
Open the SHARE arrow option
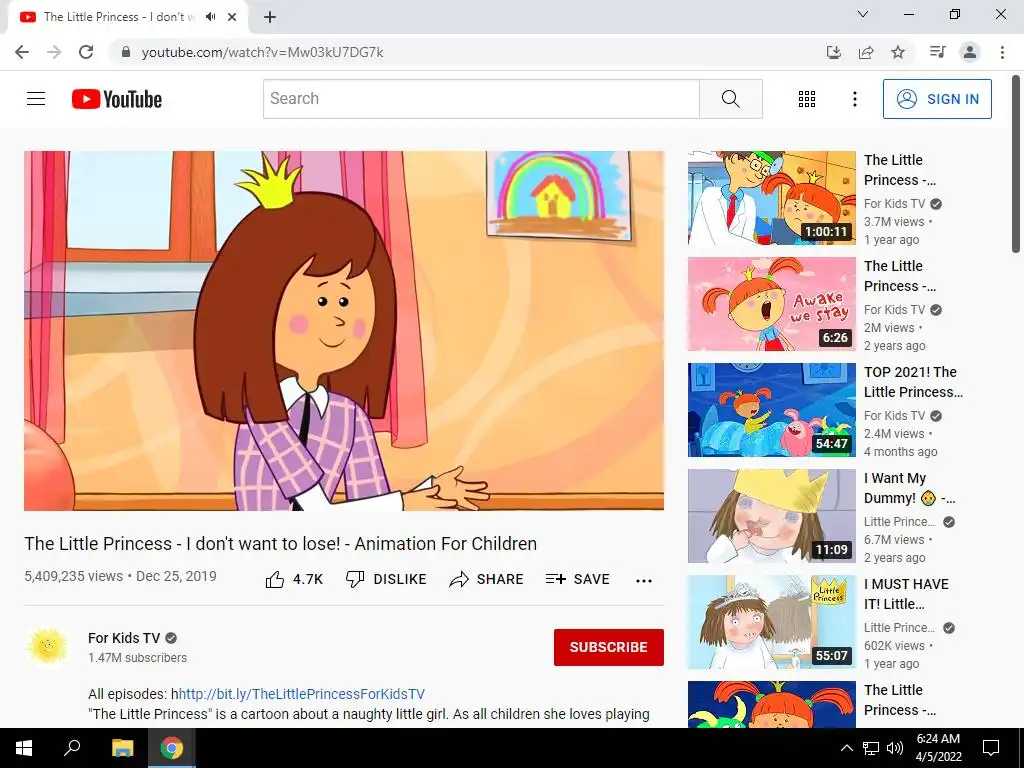(x=487, y=579)
